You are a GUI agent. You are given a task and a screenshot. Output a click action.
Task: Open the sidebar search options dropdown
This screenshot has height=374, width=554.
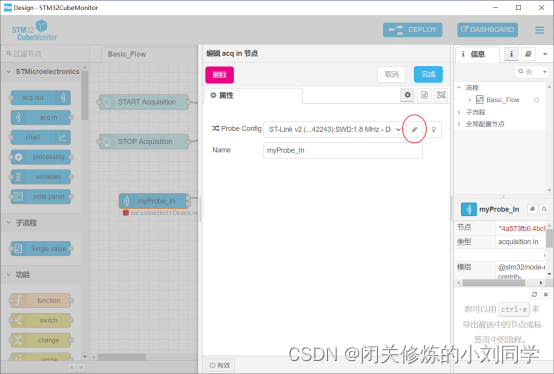(544, 72)
